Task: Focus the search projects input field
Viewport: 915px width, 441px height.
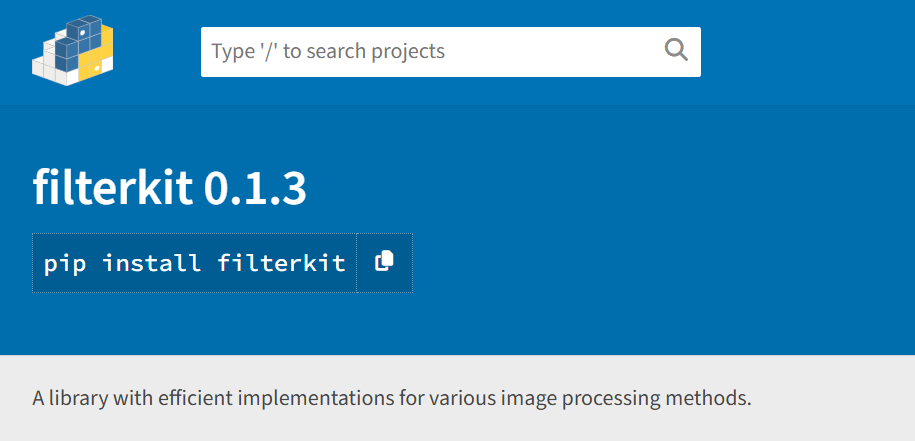Action: pos(430,52)
